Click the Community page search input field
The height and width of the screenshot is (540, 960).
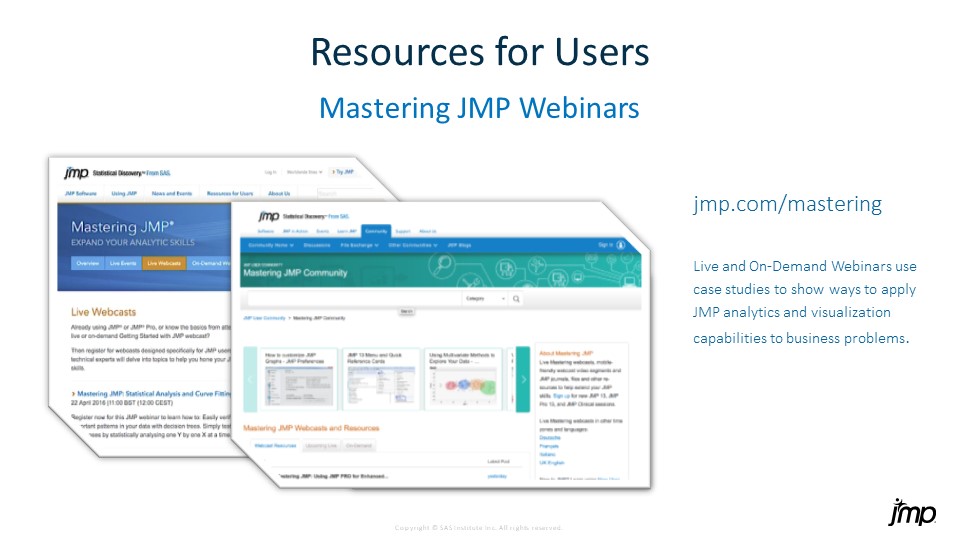click(354, 299)
